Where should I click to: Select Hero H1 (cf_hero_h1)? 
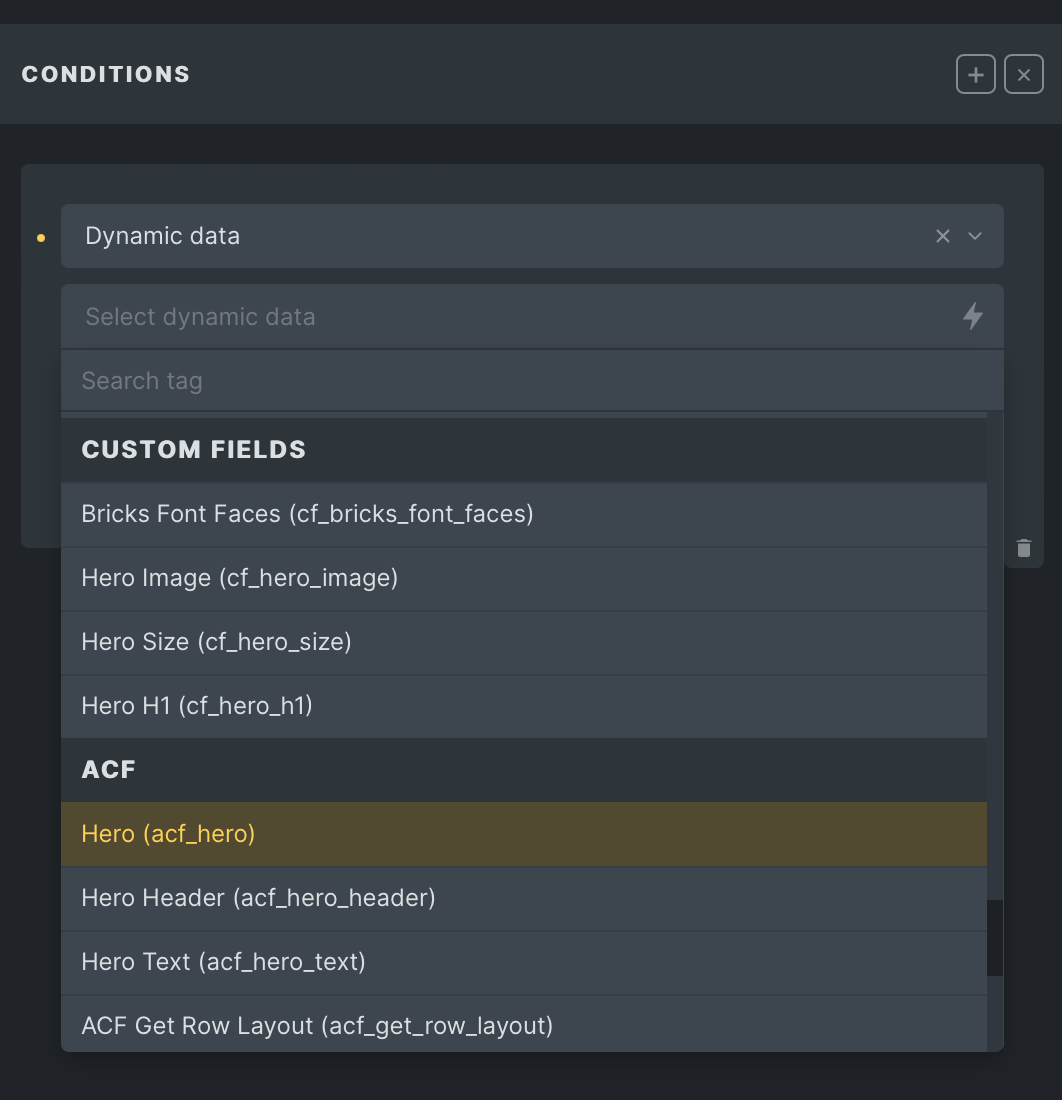point(524,706)
